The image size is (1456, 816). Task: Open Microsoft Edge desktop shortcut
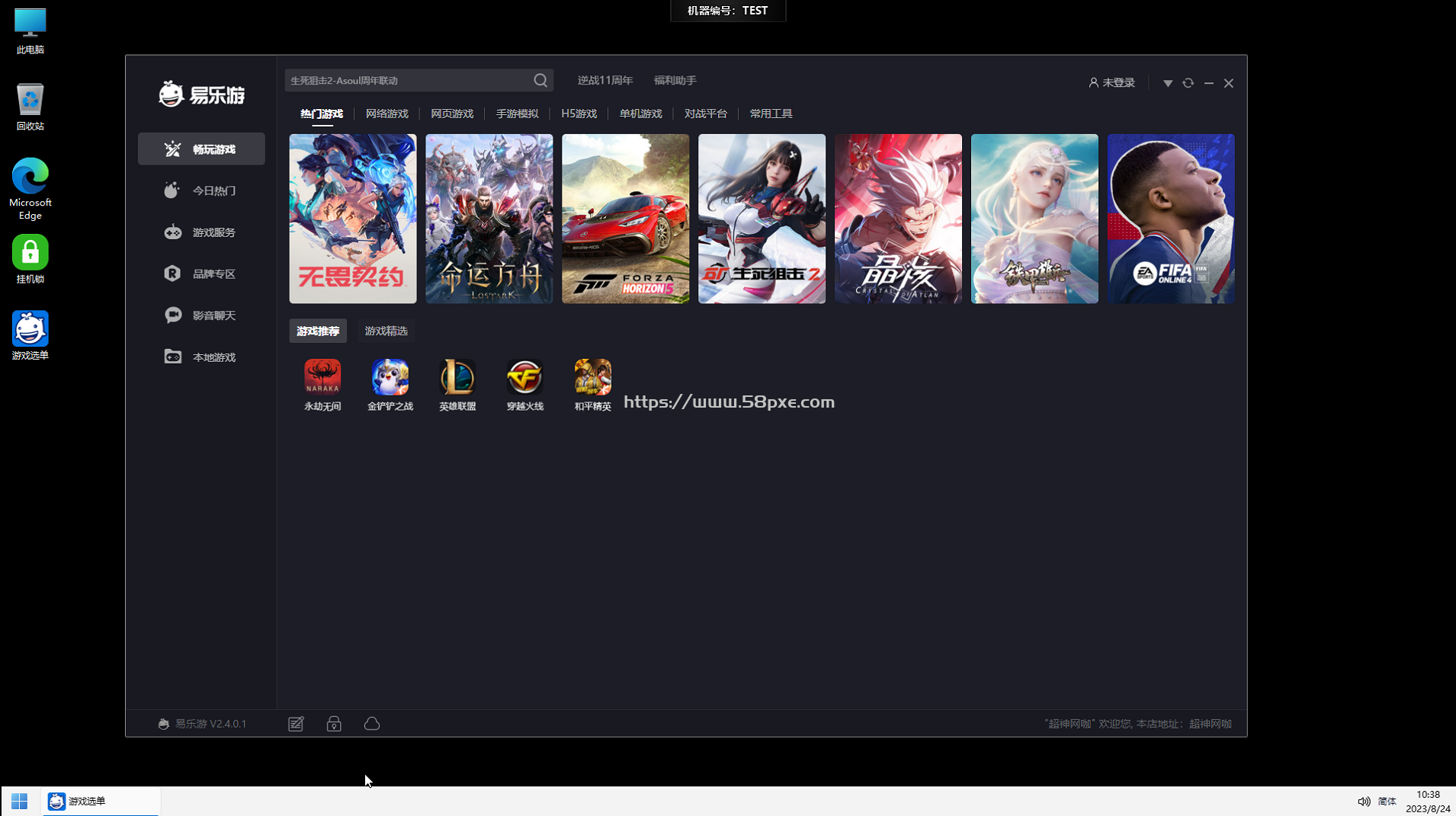[30, 189]
